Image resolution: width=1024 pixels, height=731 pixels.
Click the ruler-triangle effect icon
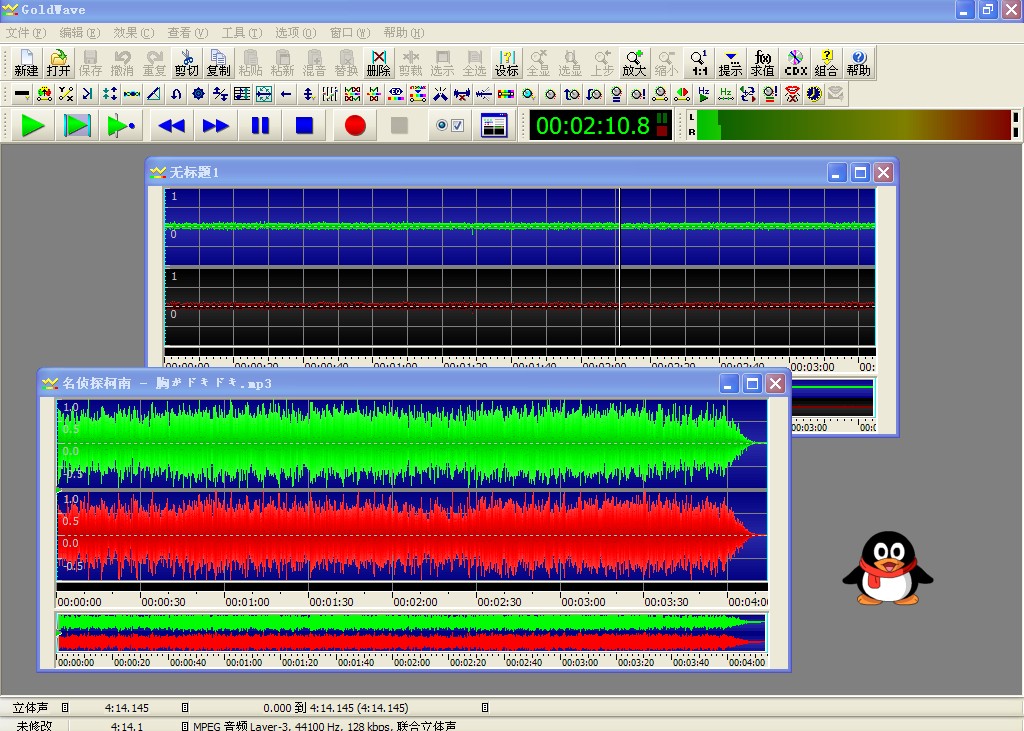pos(153,94)
